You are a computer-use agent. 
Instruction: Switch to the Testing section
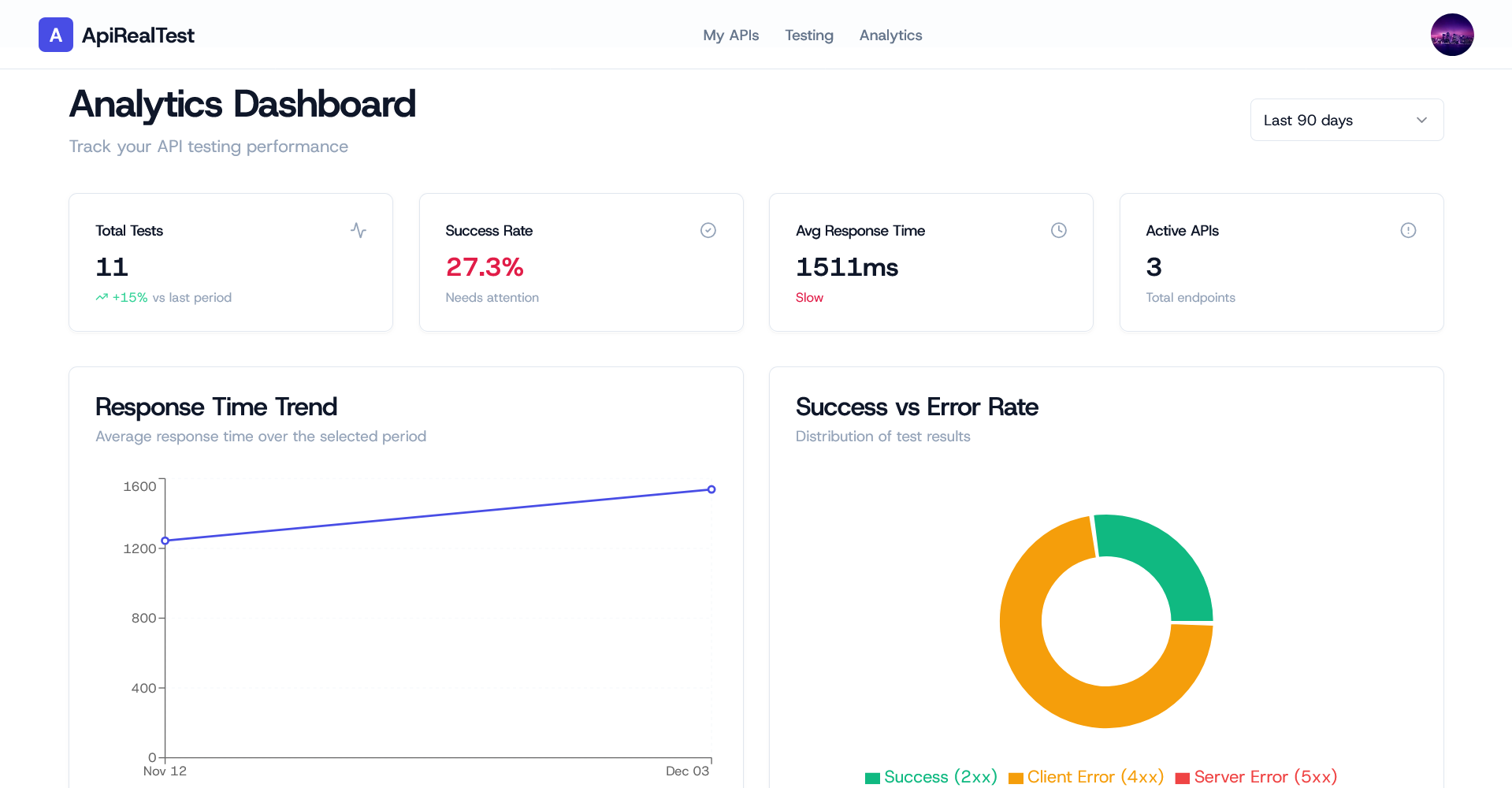808,35
